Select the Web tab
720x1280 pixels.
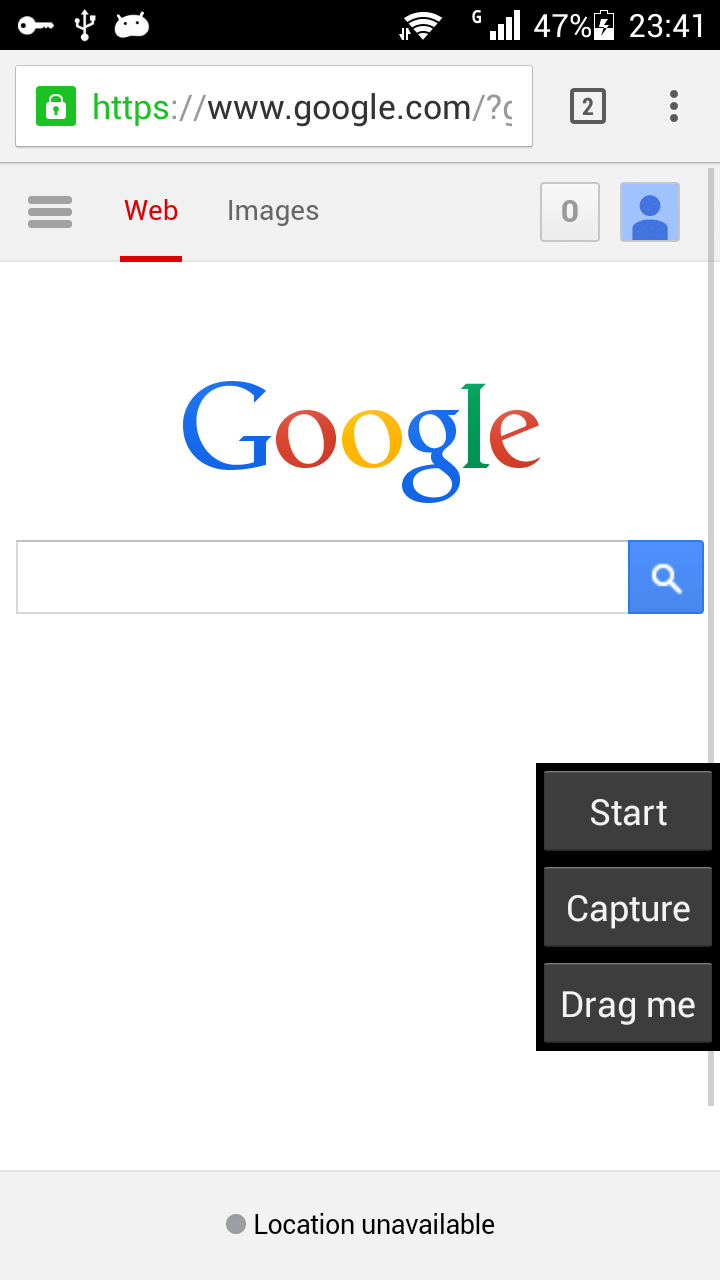click(x=151, y=211)
